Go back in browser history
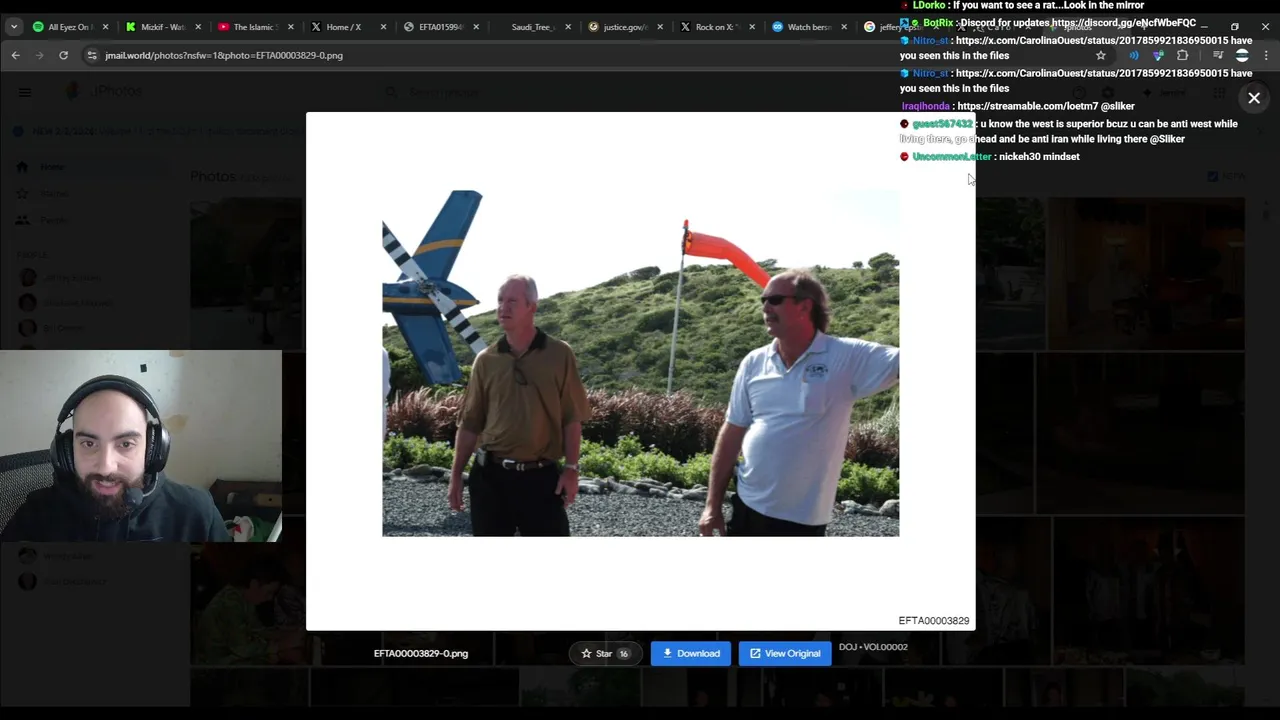The height and width of the screenshot is (720, 1280). (x=15, y=55)
